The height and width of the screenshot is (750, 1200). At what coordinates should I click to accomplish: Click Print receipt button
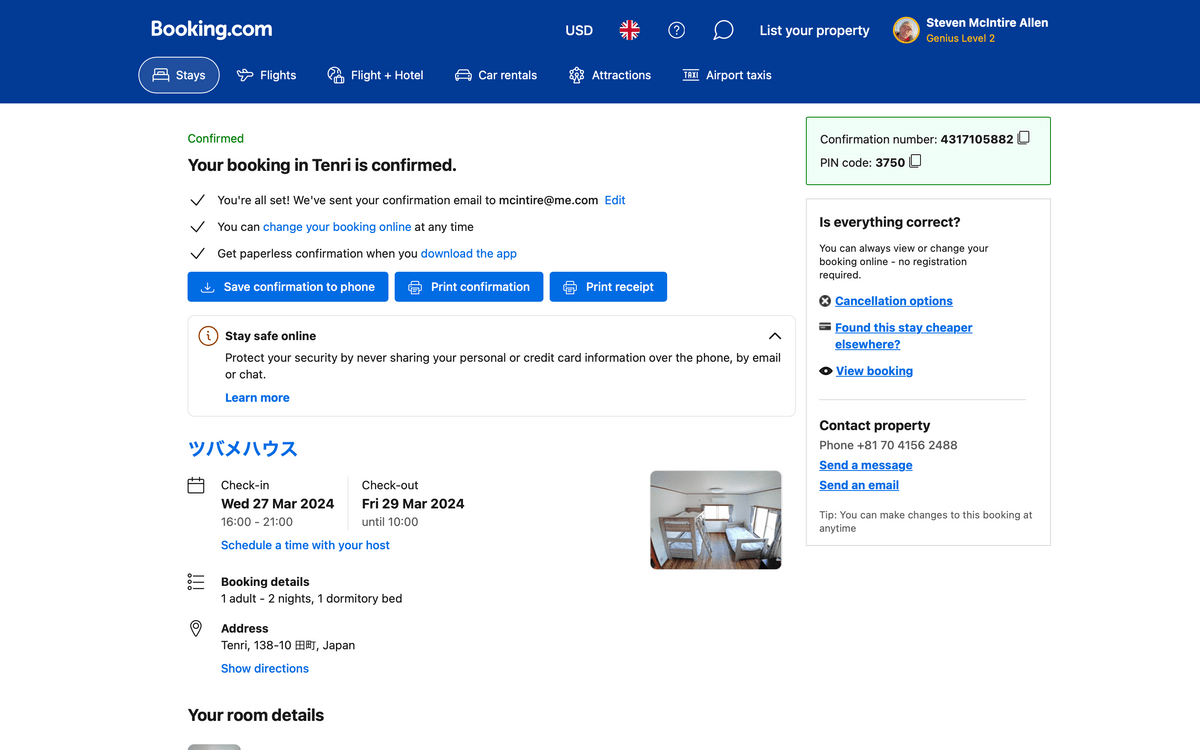pyautogui.click(x=608, y=287)
